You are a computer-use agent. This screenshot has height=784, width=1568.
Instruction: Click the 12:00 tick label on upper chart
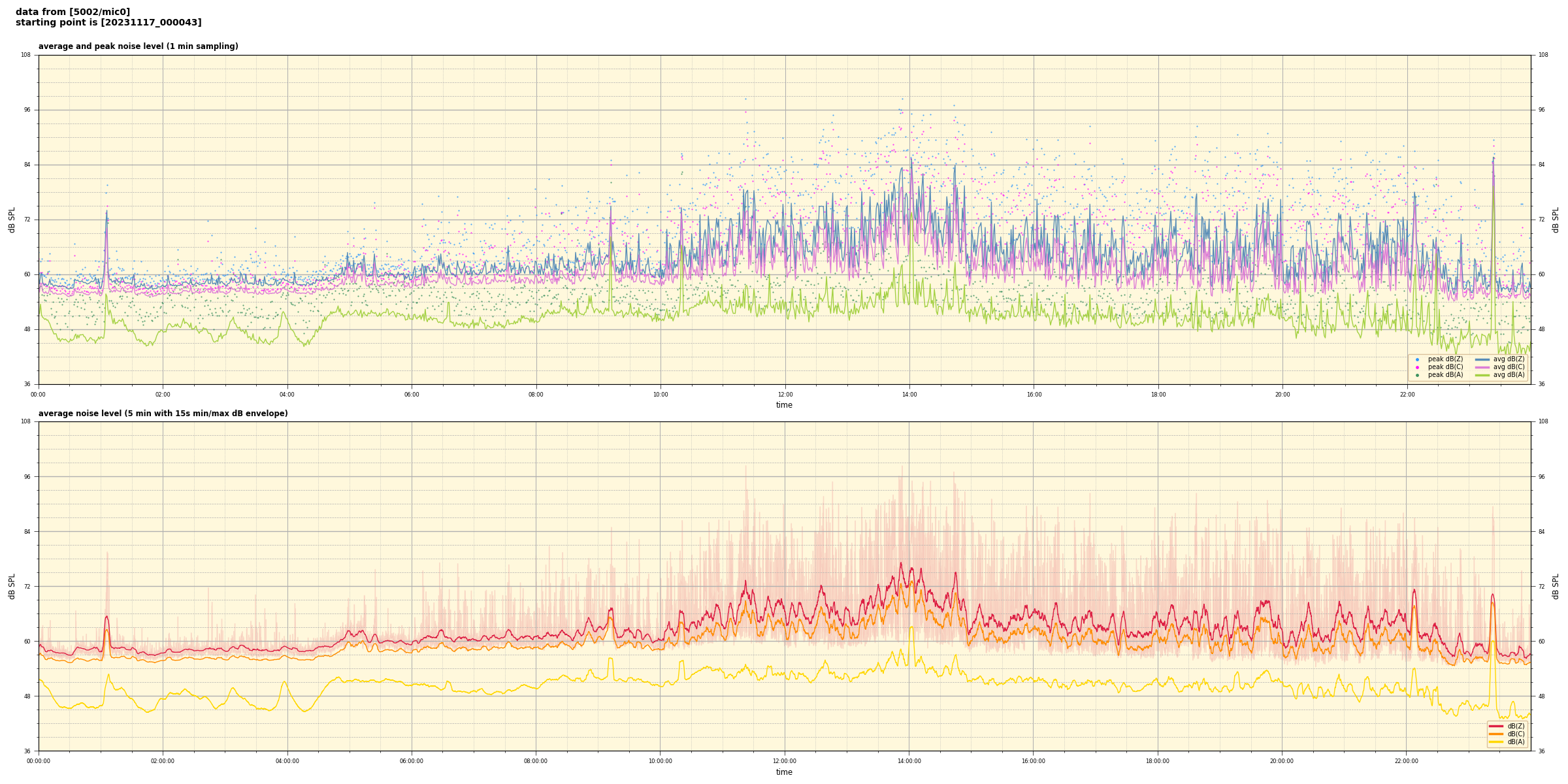tap(785, 395)
